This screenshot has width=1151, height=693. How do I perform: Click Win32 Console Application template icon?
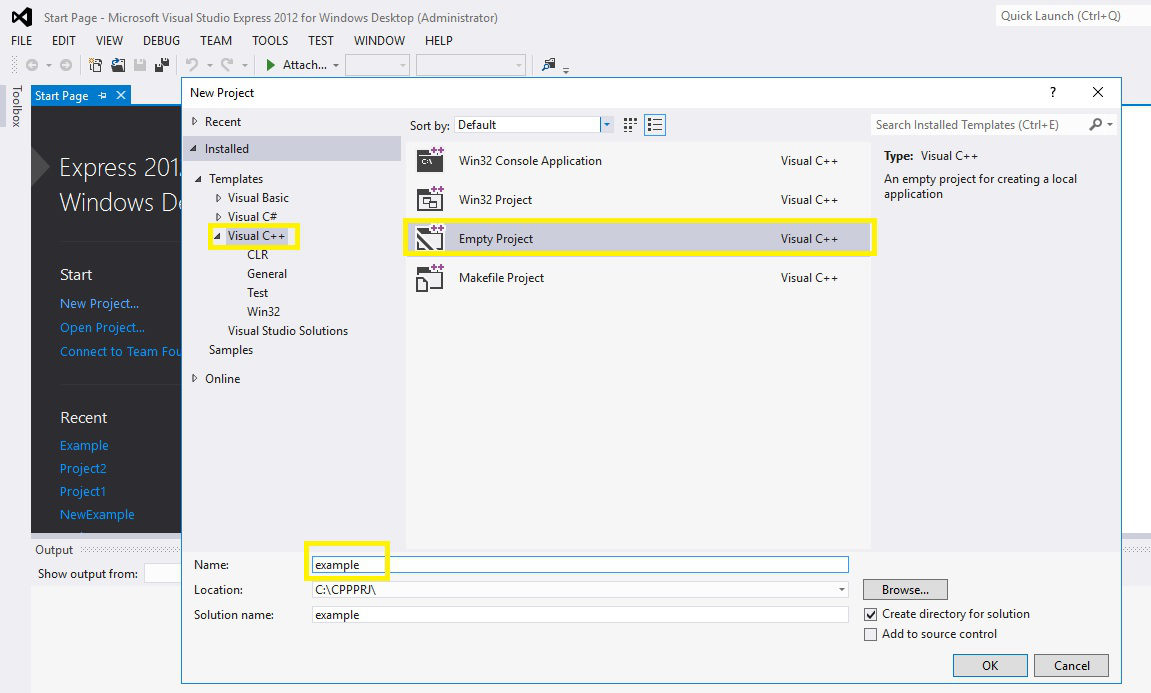(430, 159)
